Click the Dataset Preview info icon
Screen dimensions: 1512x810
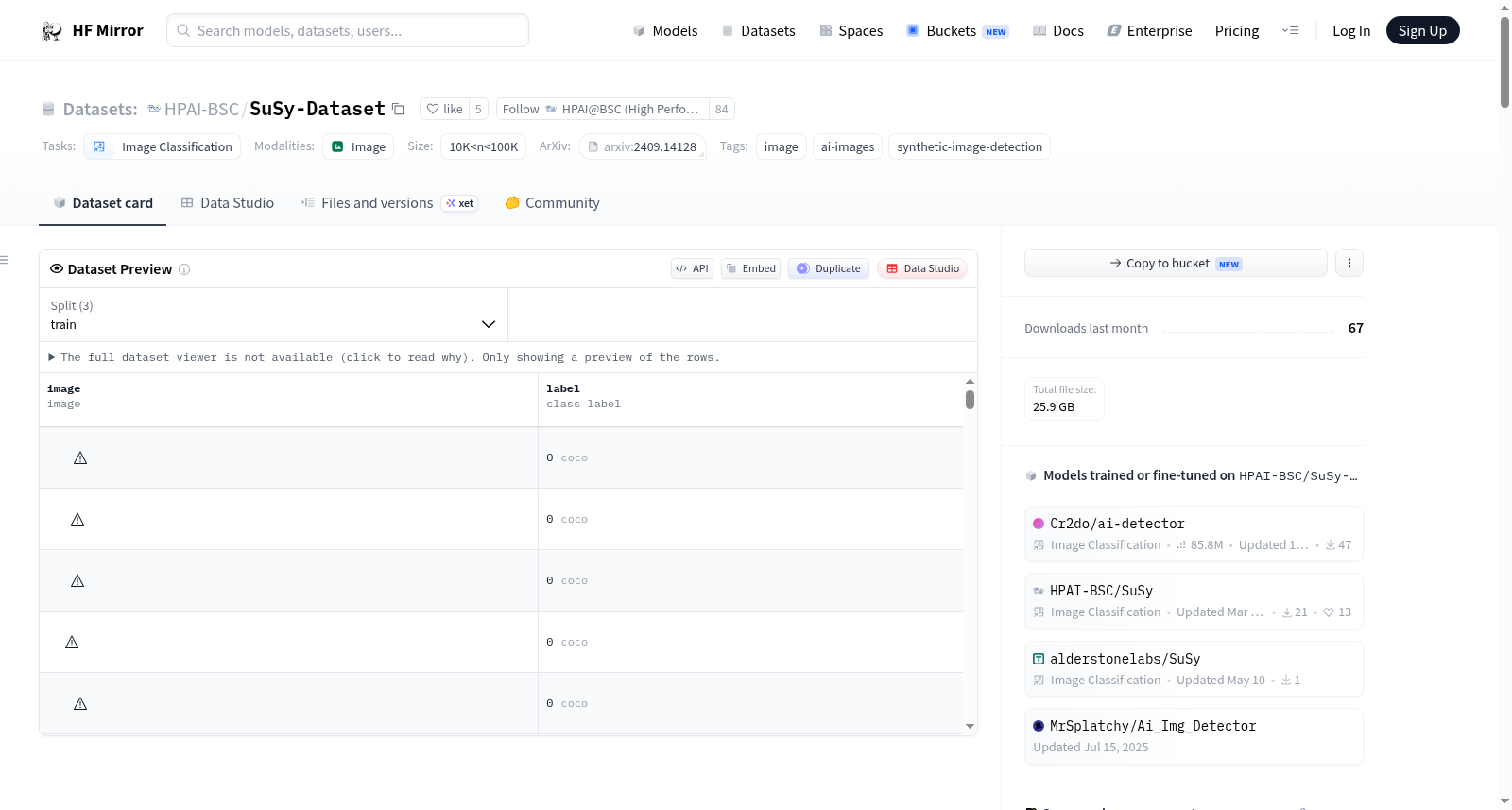click(184, 269)
